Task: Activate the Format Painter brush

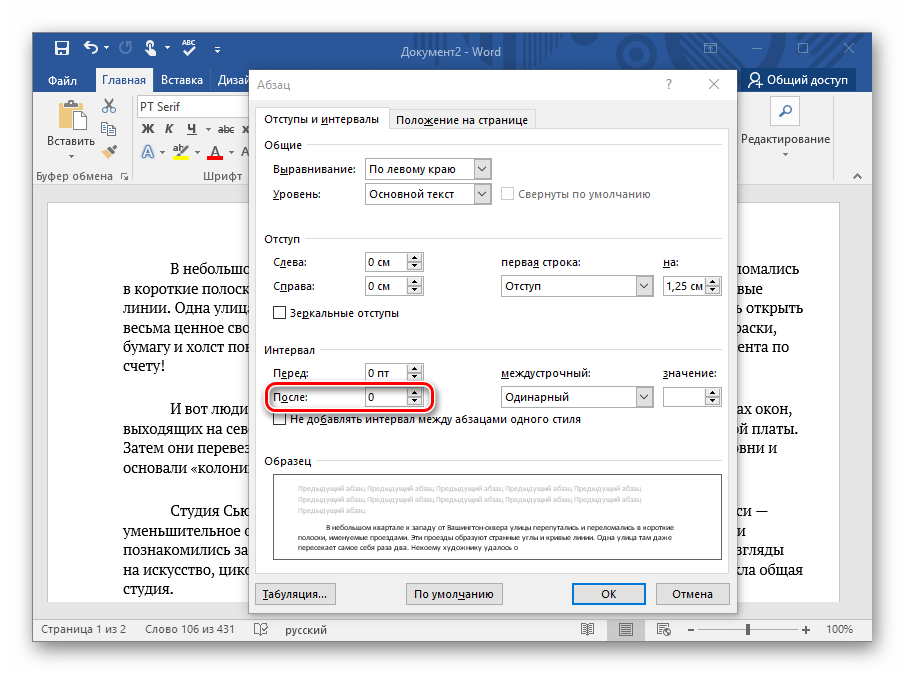Action: (109, 152)
